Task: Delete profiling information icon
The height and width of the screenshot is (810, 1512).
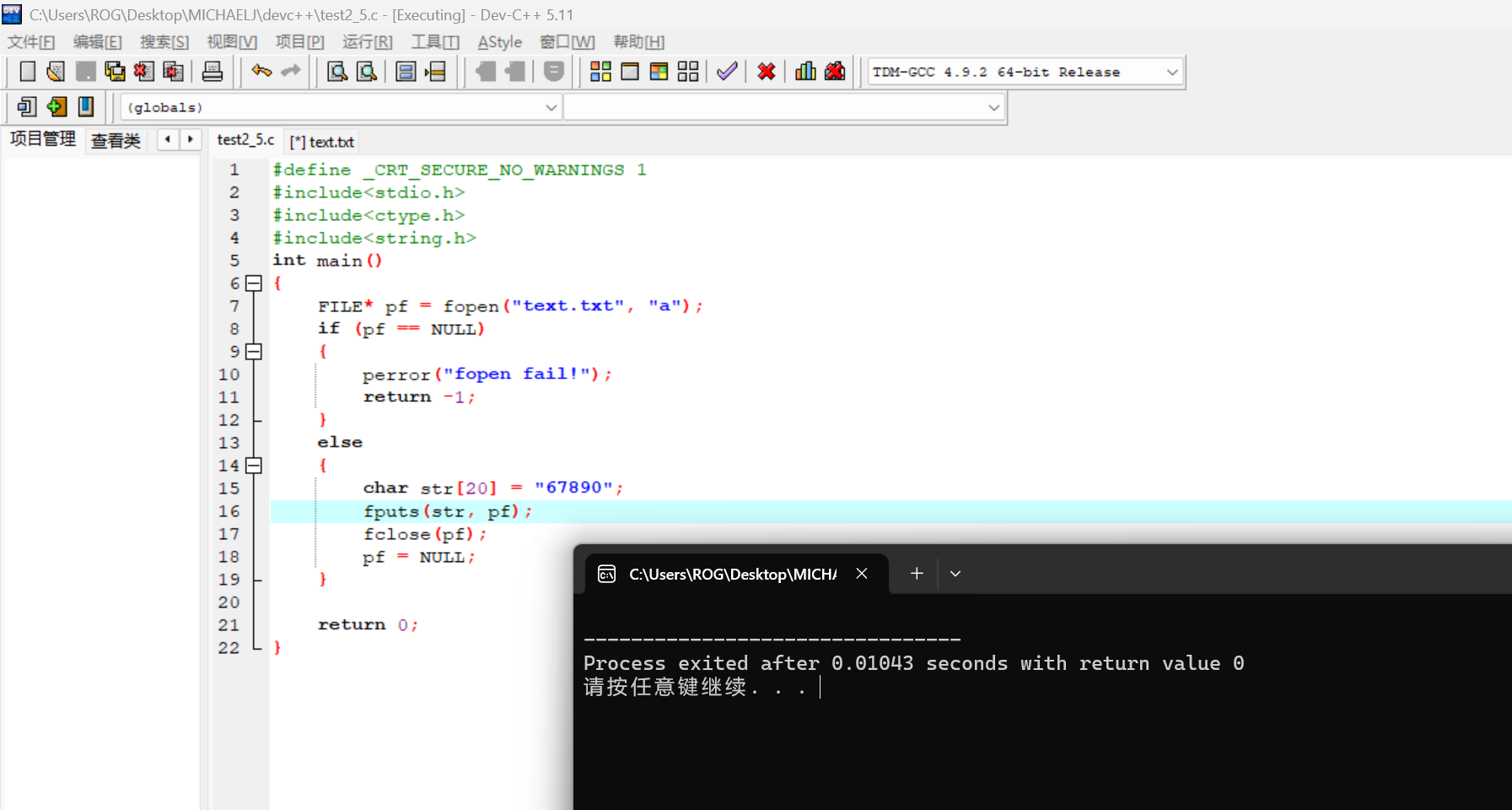Action: click(x=835, y=72)
